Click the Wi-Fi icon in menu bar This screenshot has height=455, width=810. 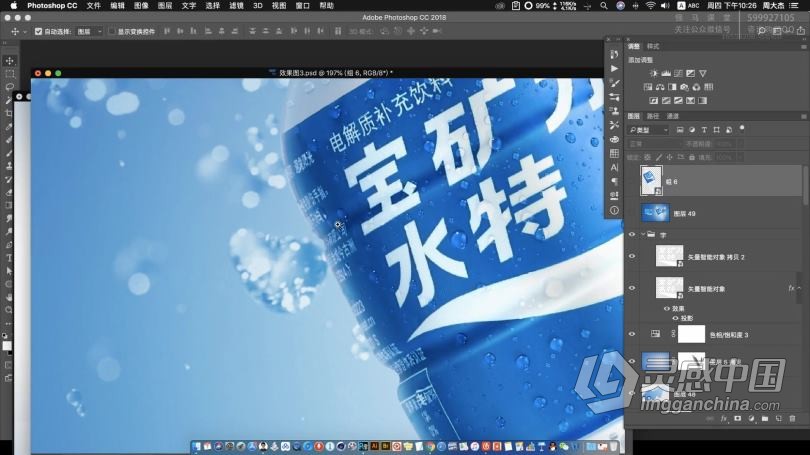coord(650,6)
